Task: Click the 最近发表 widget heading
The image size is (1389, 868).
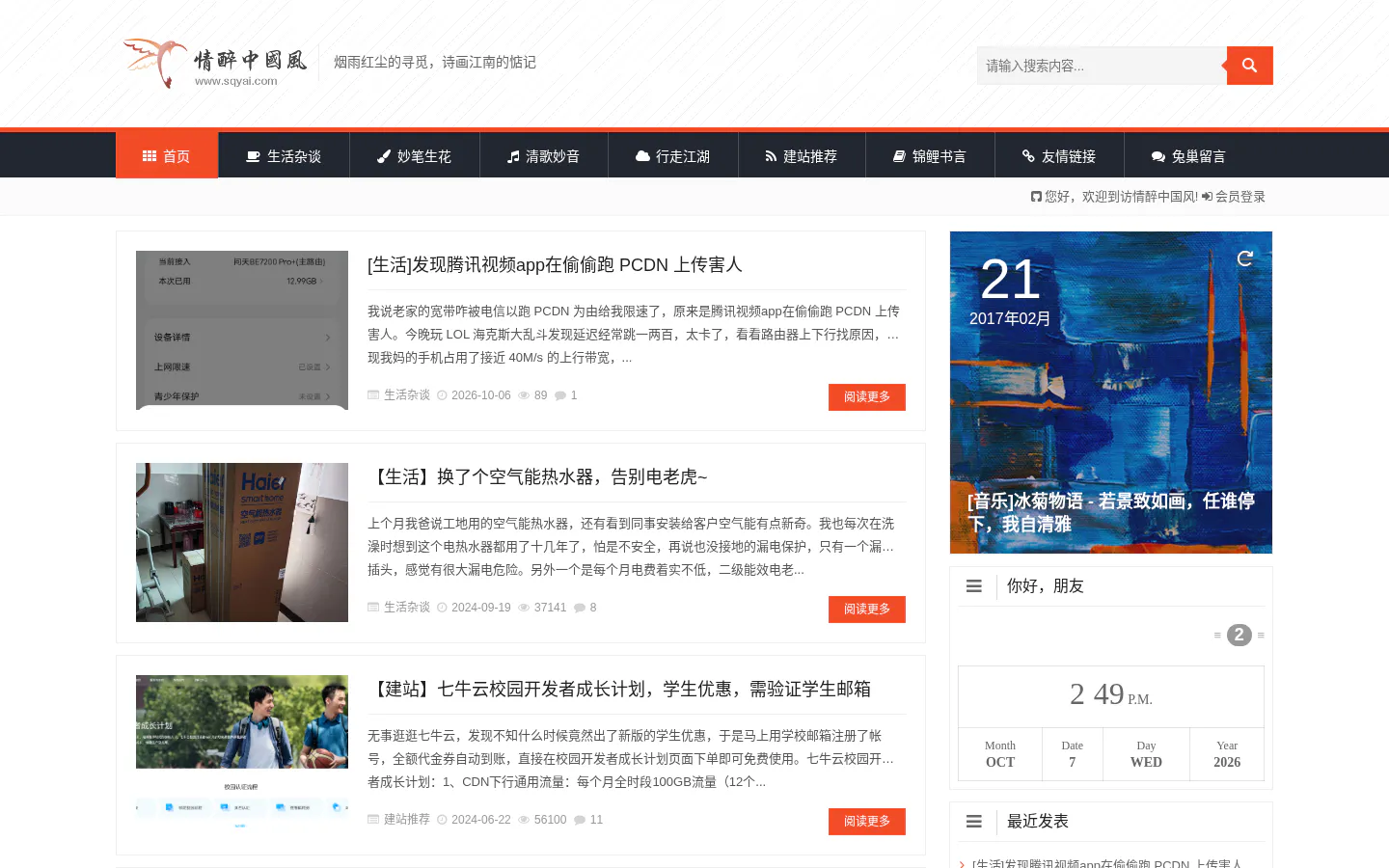Action: (1038, 822)
